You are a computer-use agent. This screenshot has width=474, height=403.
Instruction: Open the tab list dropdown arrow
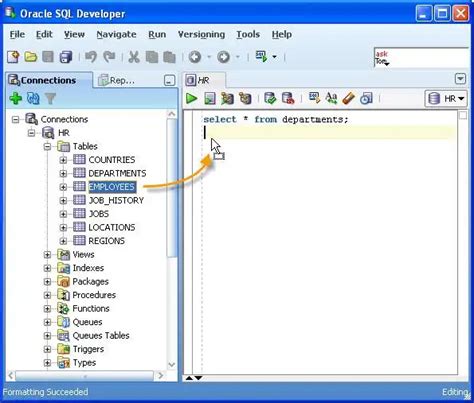coord(460,79)
